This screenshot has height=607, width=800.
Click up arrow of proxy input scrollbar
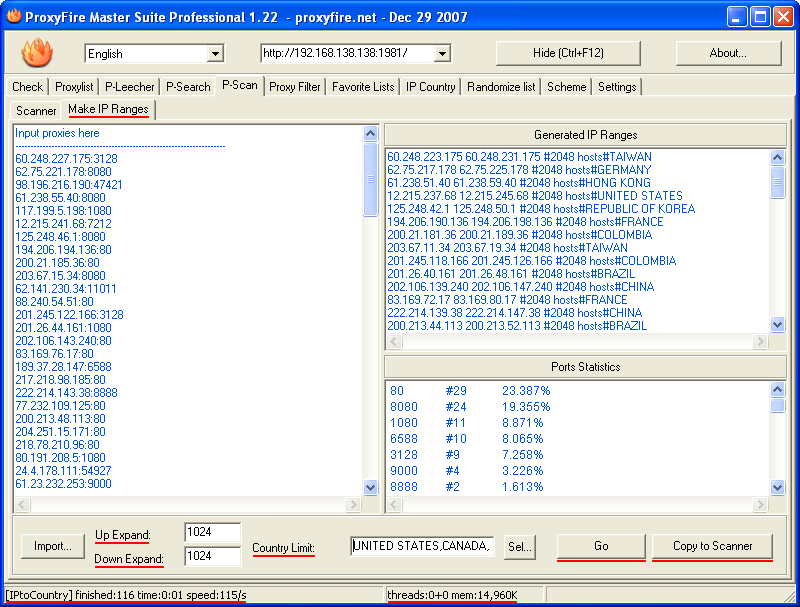(370, 134)
